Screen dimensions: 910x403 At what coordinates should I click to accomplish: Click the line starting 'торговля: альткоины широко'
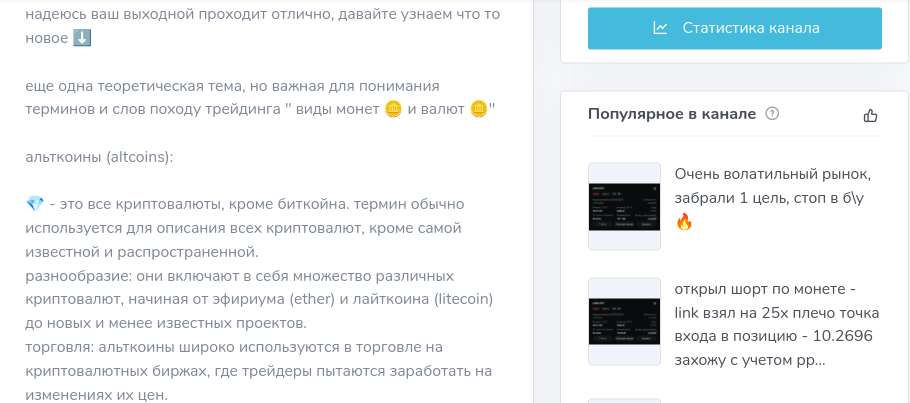(234, 347)
